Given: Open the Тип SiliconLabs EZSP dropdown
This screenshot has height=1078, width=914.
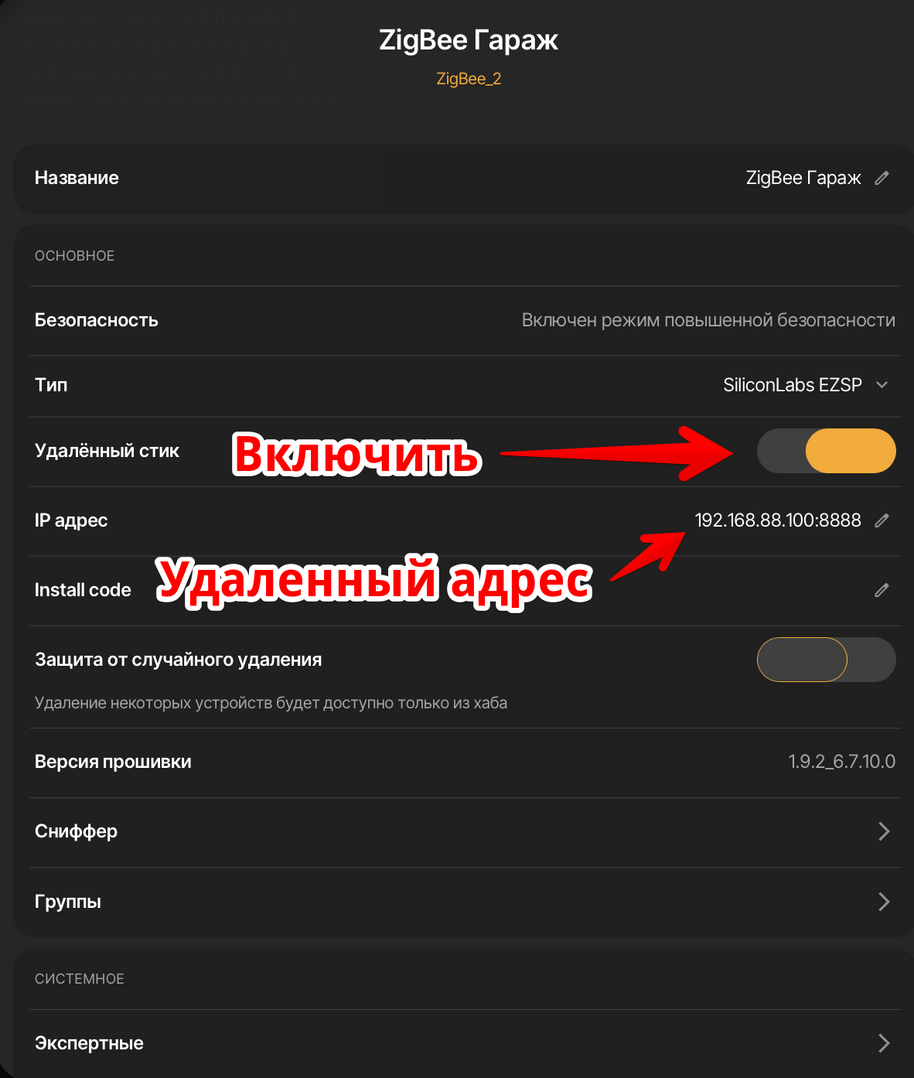Looking at the screenshot, I should click(805, 385).
